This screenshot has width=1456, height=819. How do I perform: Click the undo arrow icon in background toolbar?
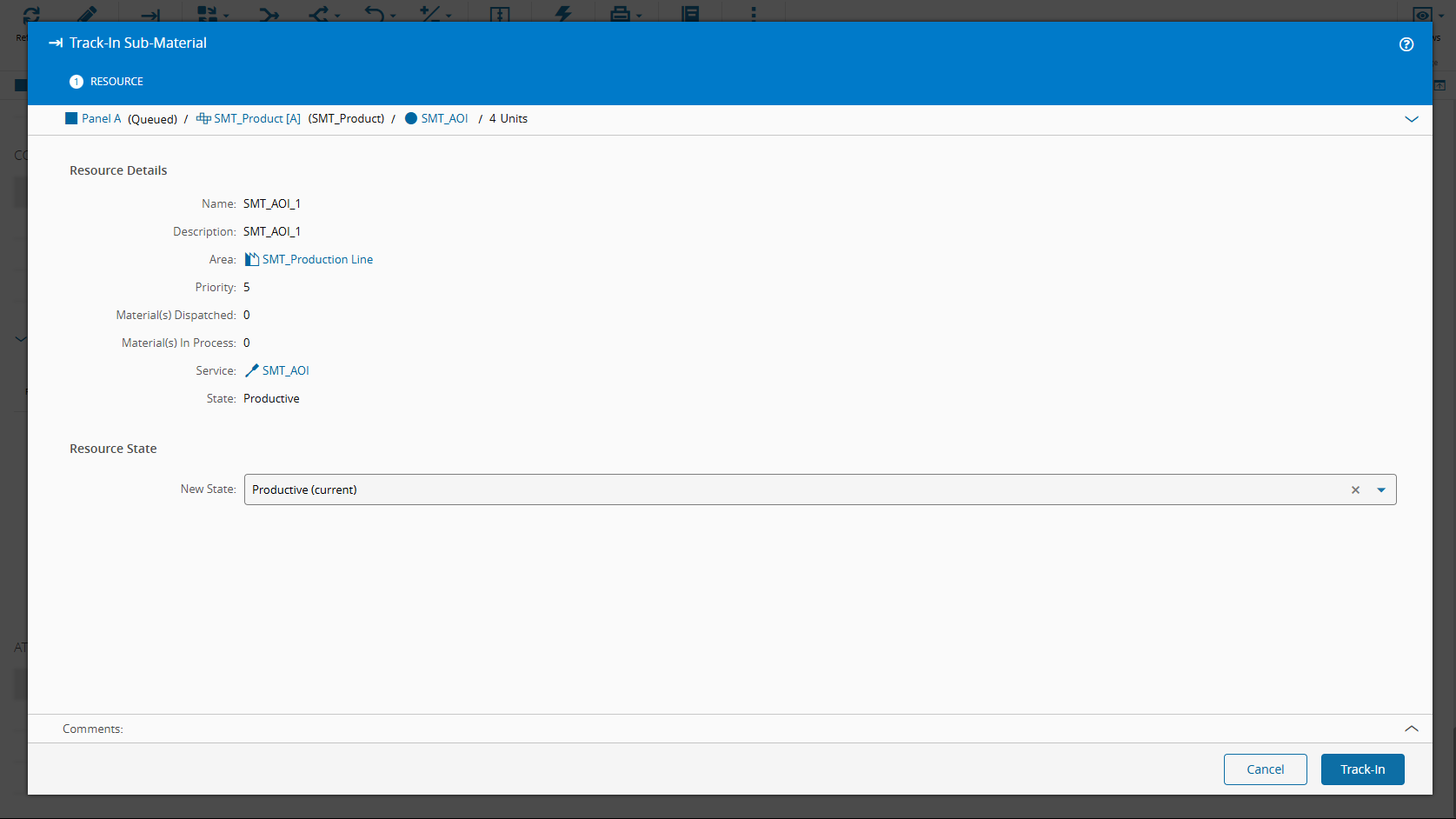coord(374,14)
